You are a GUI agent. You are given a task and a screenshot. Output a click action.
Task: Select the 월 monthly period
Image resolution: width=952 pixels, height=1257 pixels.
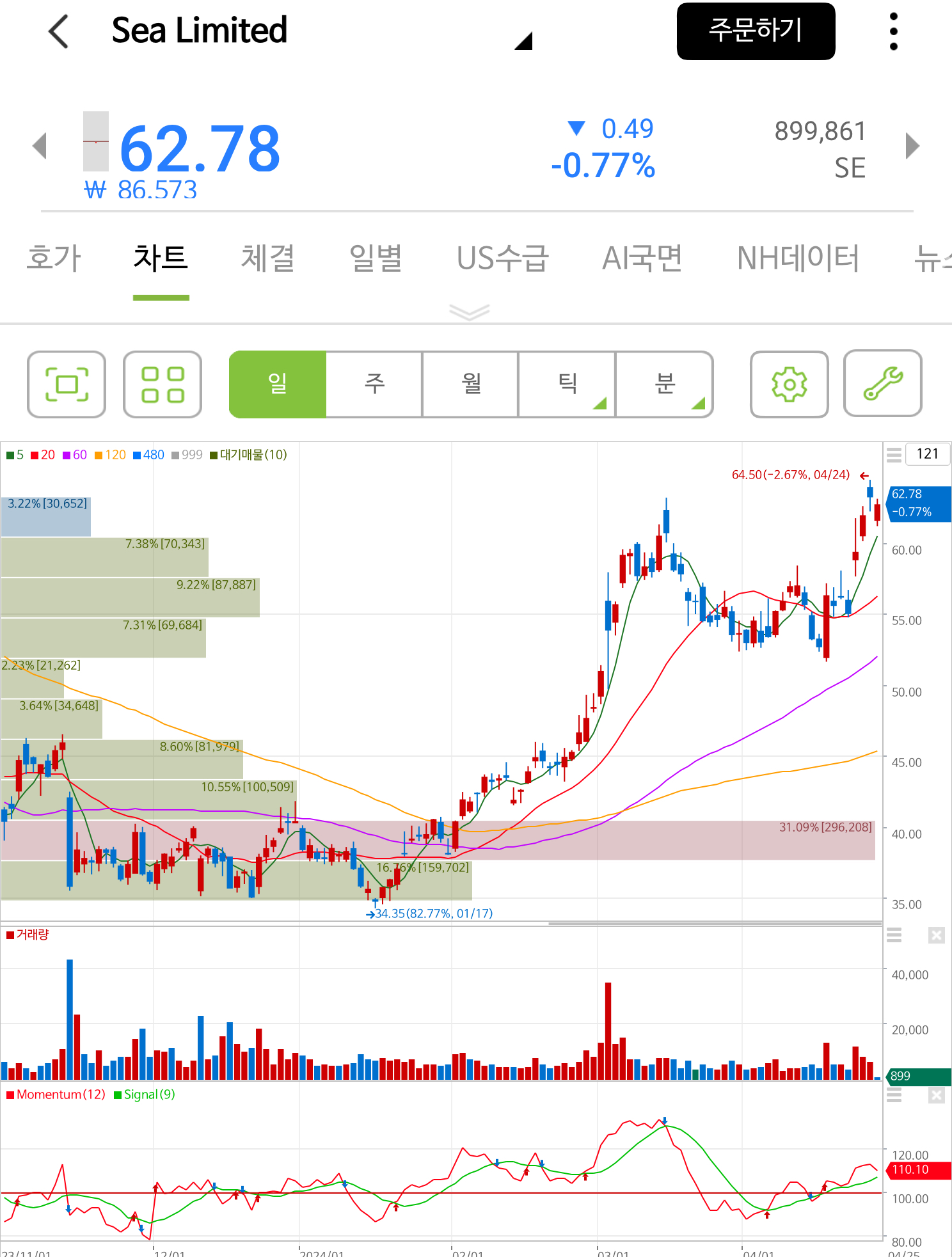pyautogui.click(x=471, y=384)
